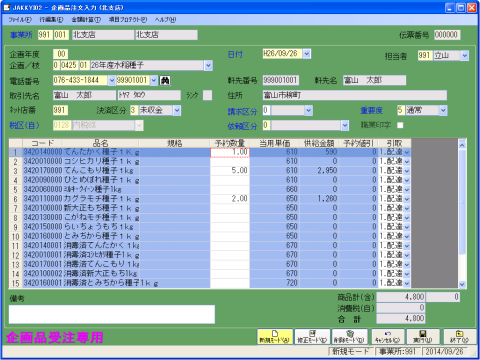Click the 伝票番号 000000 field

[x=447, y=35]
